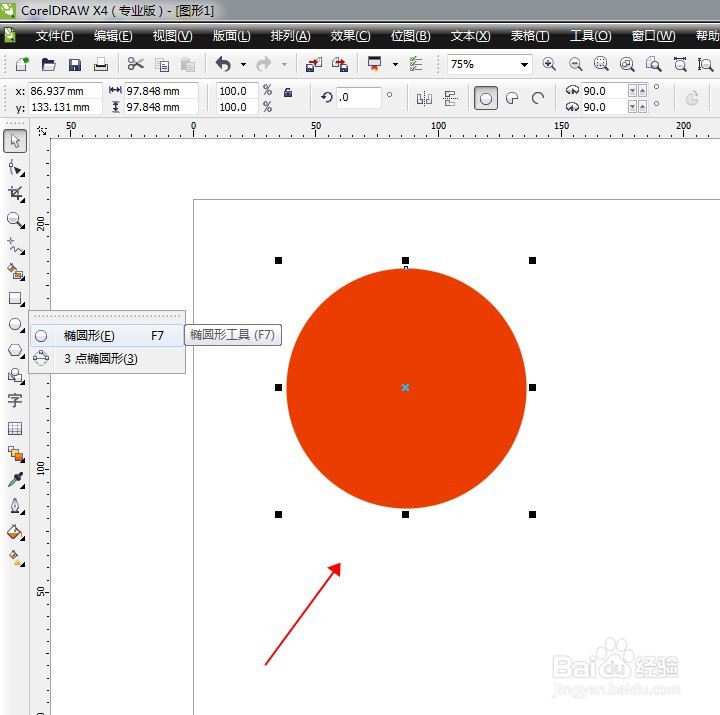Select the Freehand curve tool

16,246
